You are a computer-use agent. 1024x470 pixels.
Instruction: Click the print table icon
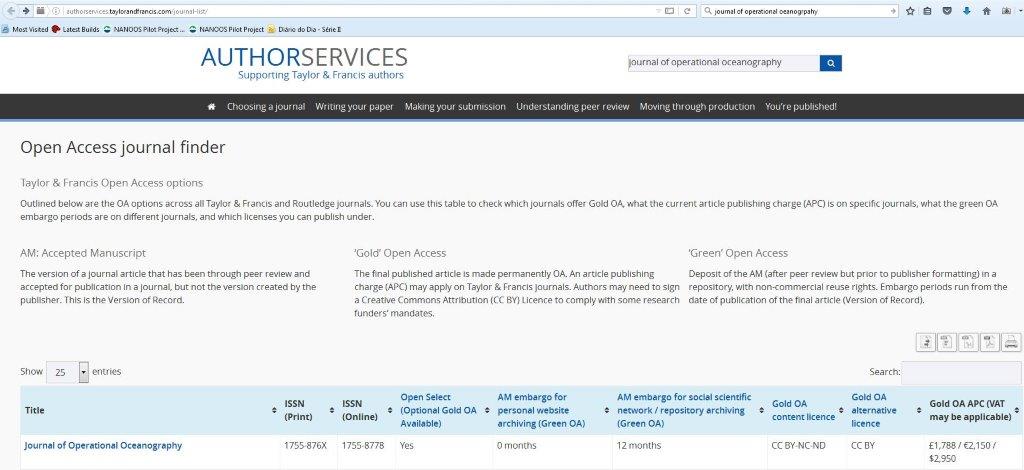point(1011,343)
